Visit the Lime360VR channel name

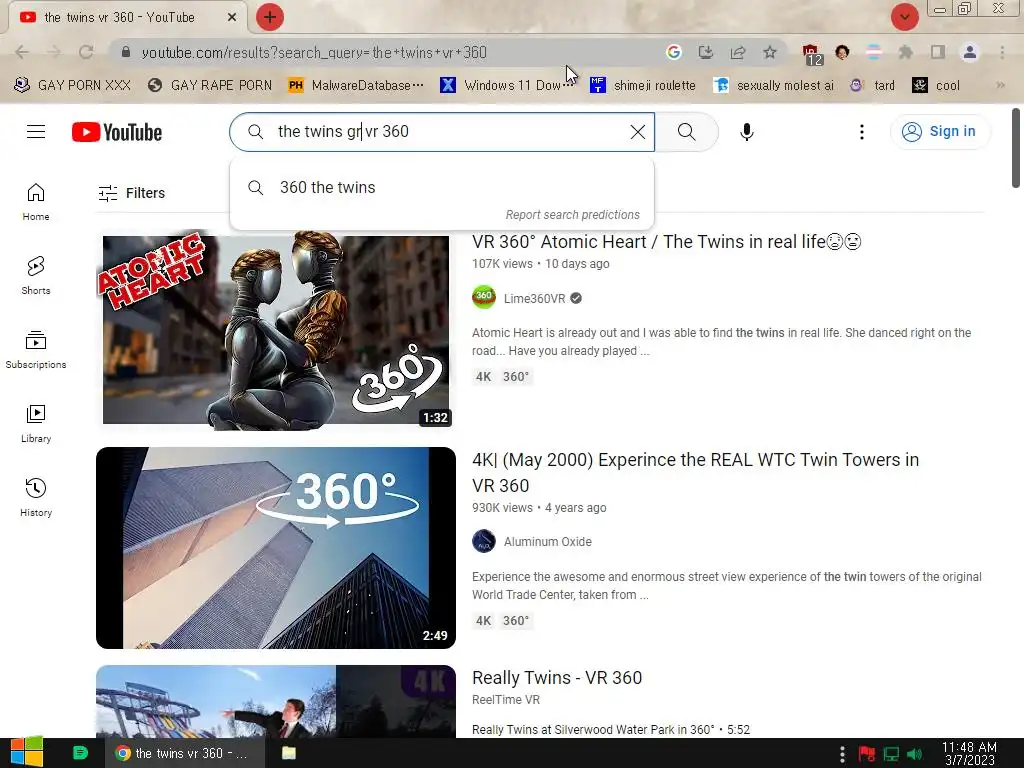[x=534, y=298]
